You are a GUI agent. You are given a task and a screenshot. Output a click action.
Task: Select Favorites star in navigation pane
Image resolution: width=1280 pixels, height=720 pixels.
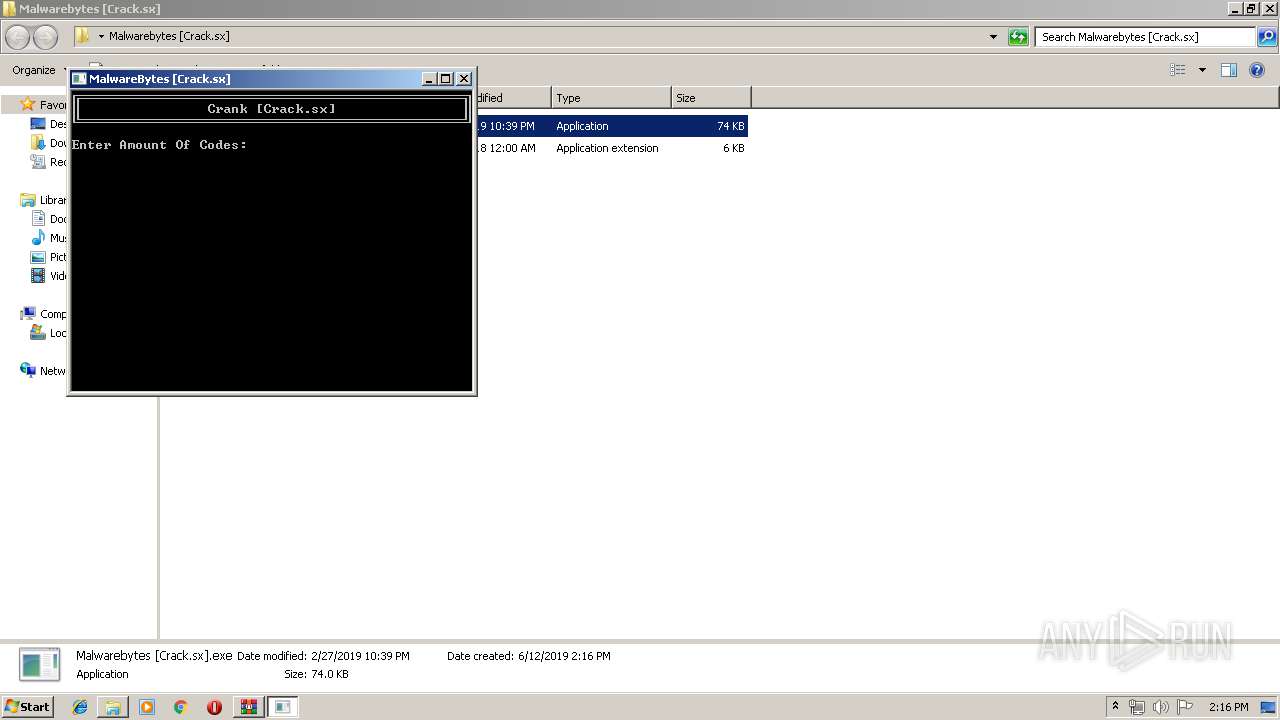click(x=28, y=105)
